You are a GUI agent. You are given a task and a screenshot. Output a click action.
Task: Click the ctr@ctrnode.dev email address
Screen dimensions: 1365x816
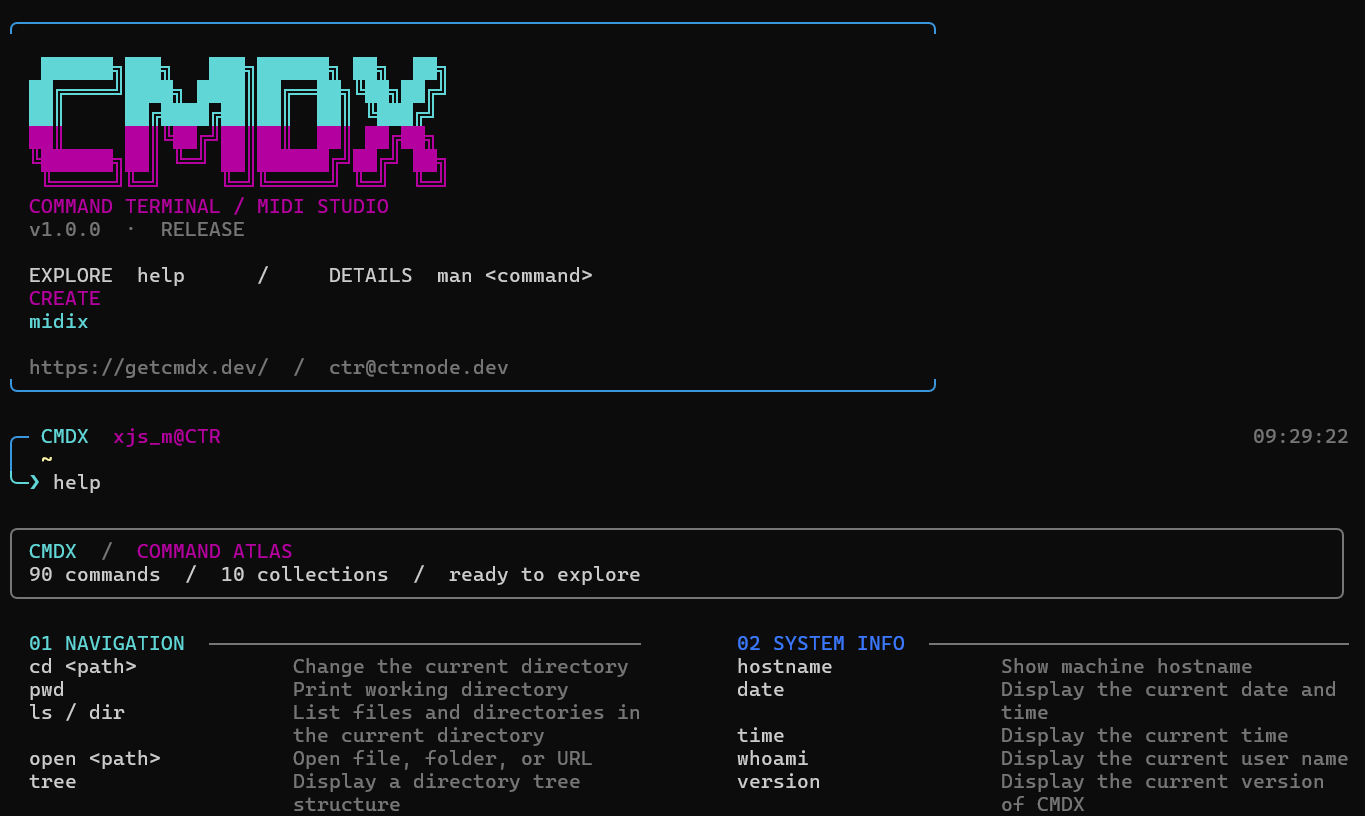419,367
